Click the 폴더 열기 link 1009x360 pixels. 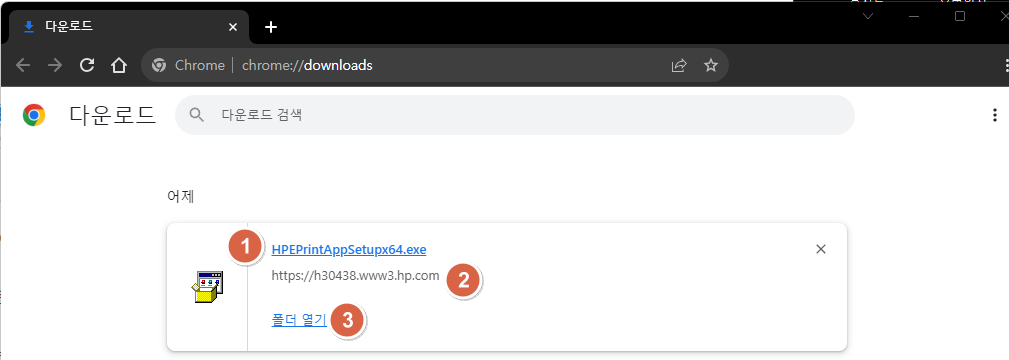pyautogui.click(x=299, y=319)
